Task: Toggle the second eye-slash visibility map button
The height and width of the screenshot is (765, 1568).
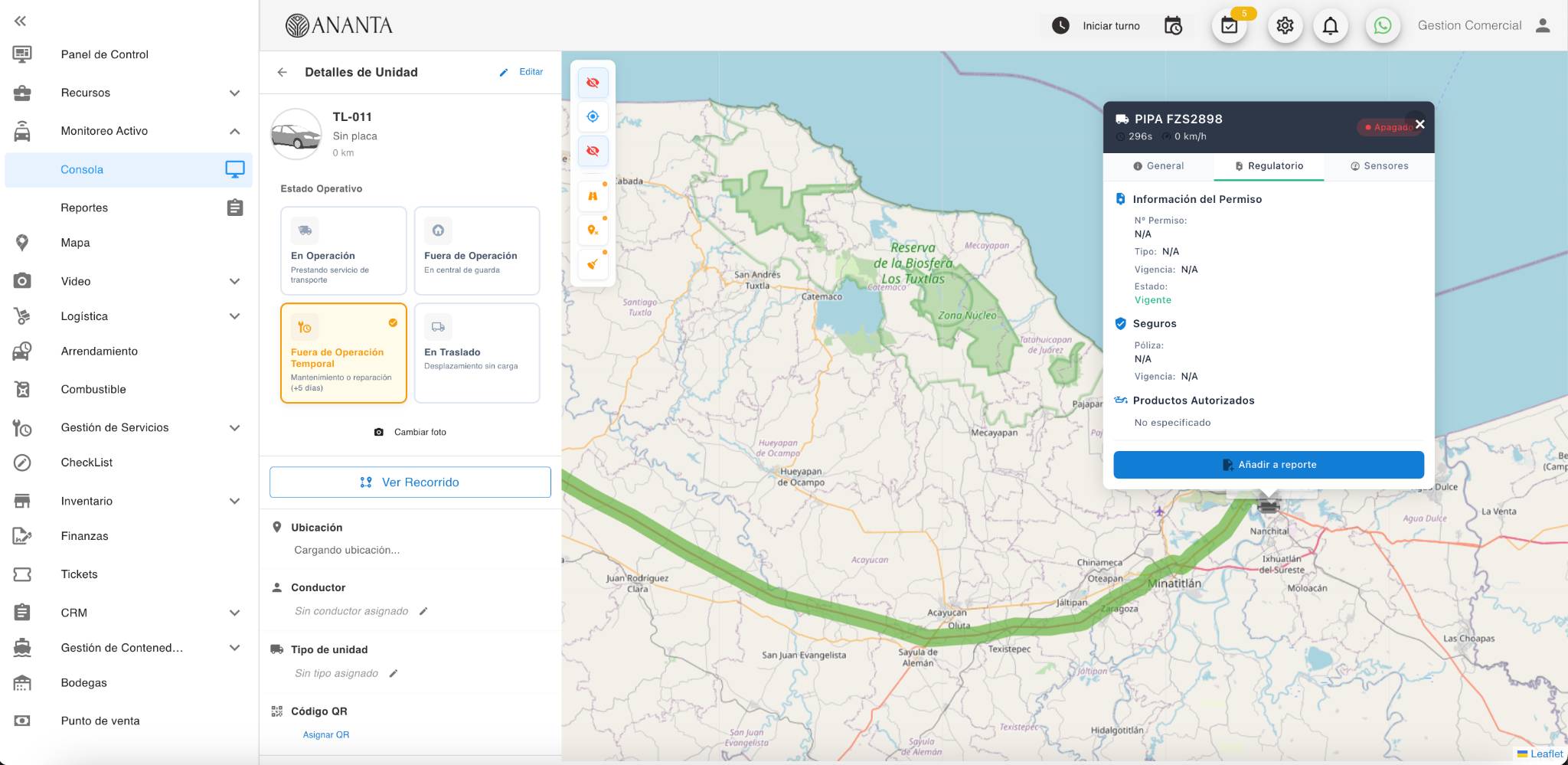Action: 593,151
